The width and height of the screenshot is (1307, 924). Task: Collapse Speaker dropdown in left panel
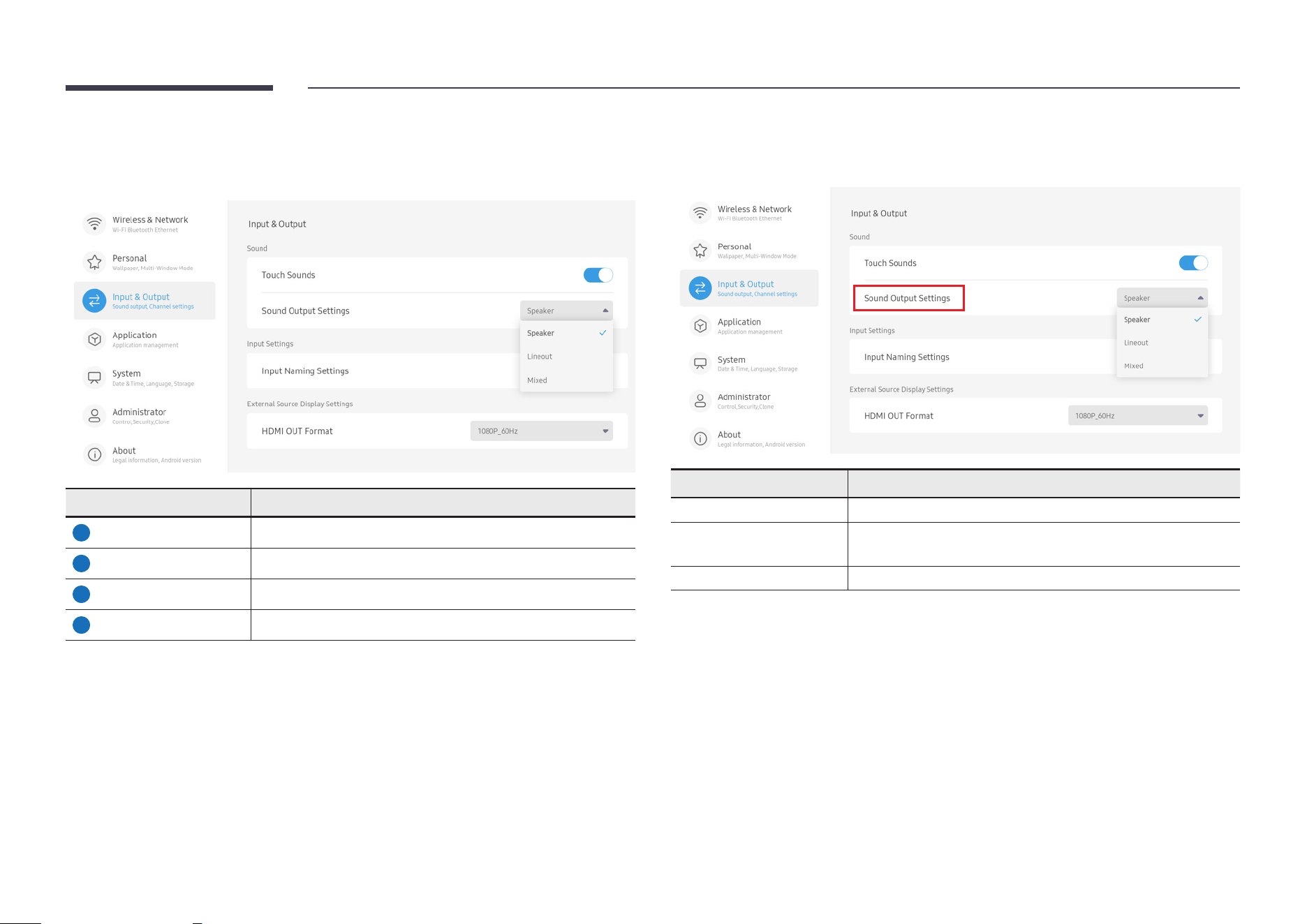pyautogui.click(x=566, y=311)
